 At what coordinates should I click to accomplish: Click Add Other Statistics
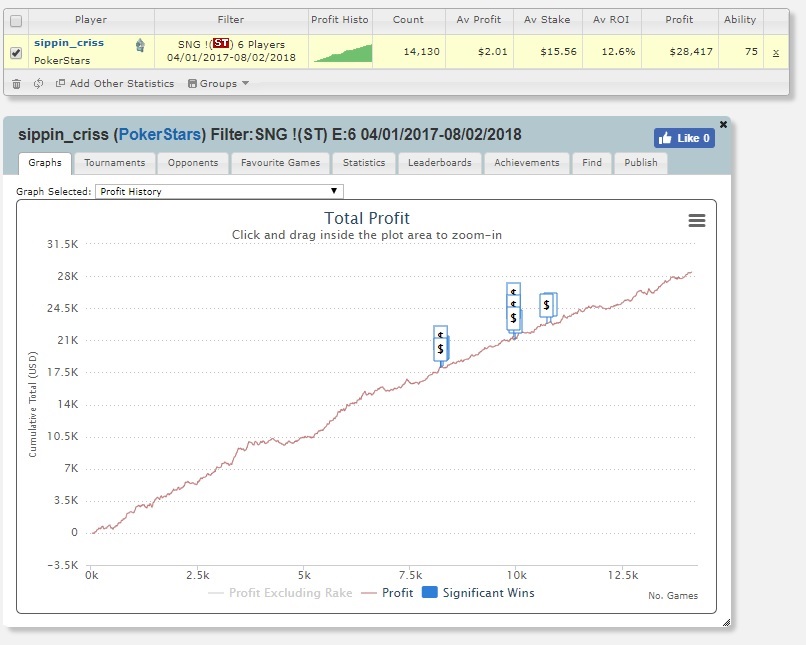pyautogui.click(x=115, y=83)
